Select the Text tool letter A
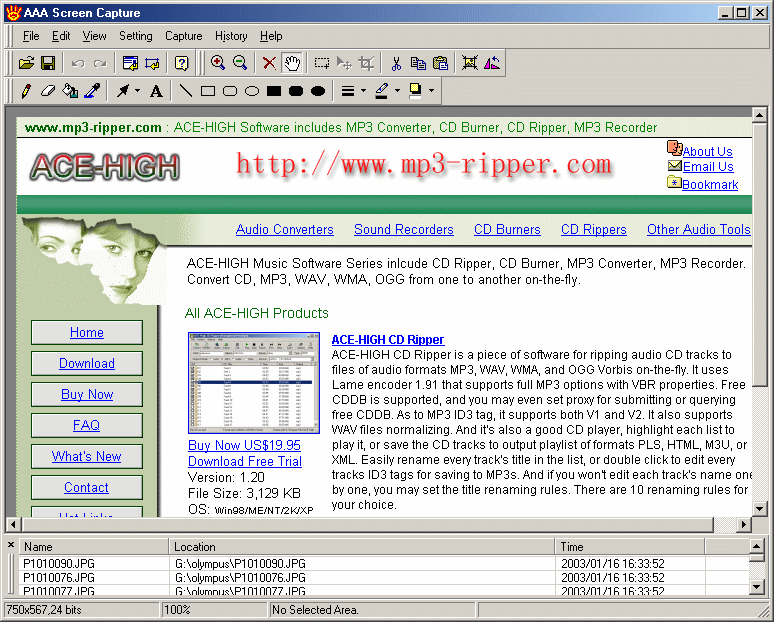 [x=156, y=91]
